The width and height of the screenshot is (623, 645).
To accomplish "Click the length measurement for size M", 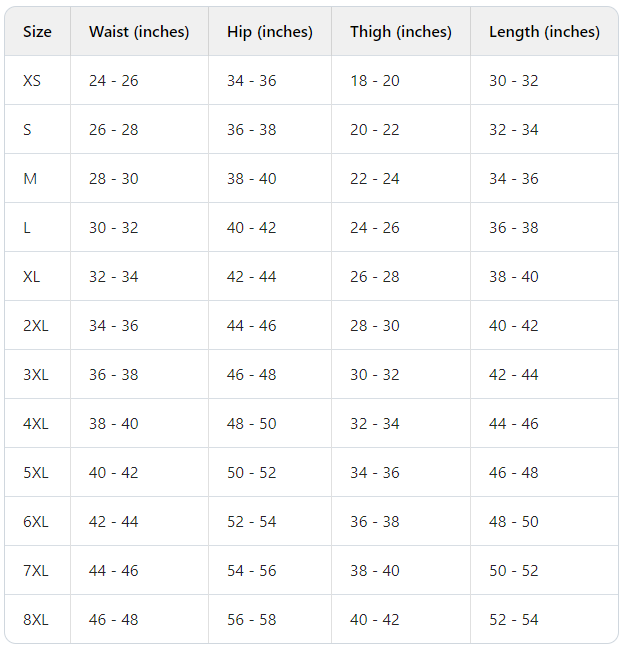I will click(514, 179).
